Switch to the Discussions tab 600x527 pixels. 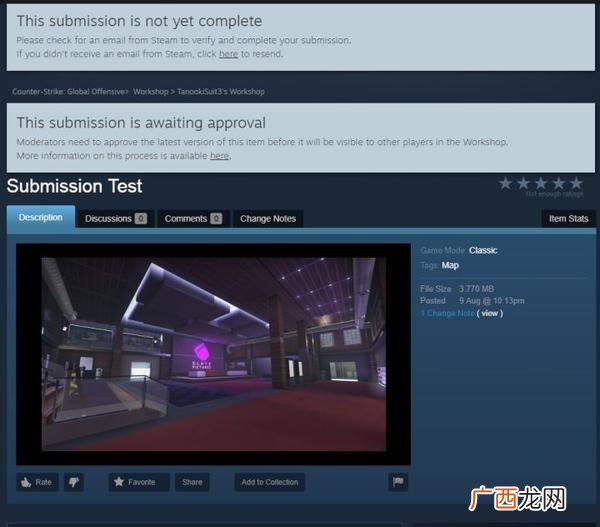pyautogui.click(x=116, y=219)
